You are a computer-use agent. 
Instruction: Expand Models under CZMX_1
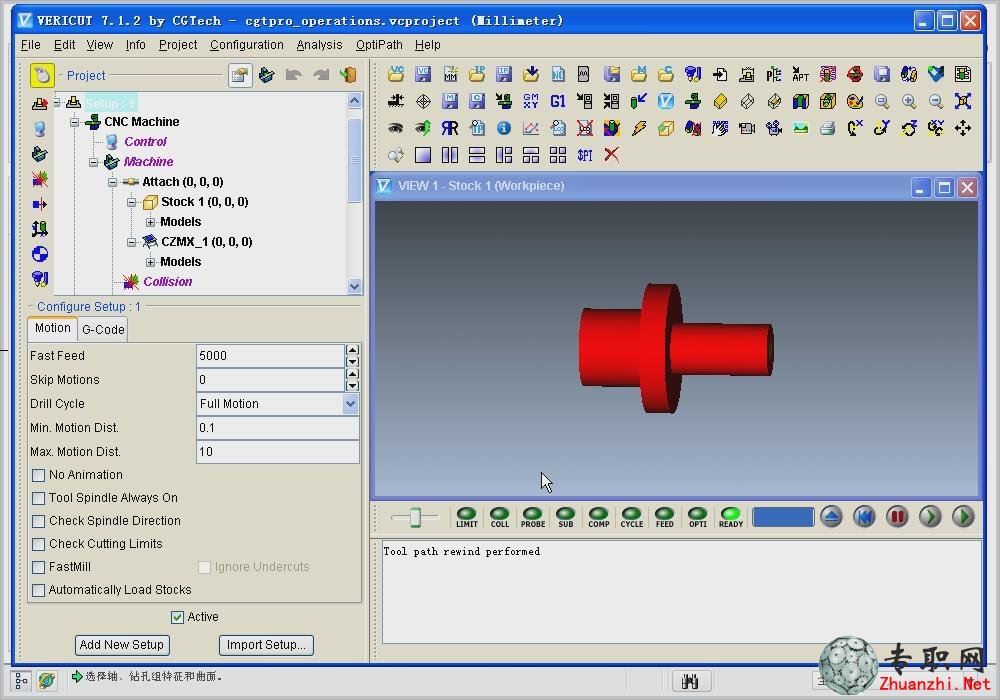coord(151,262)
